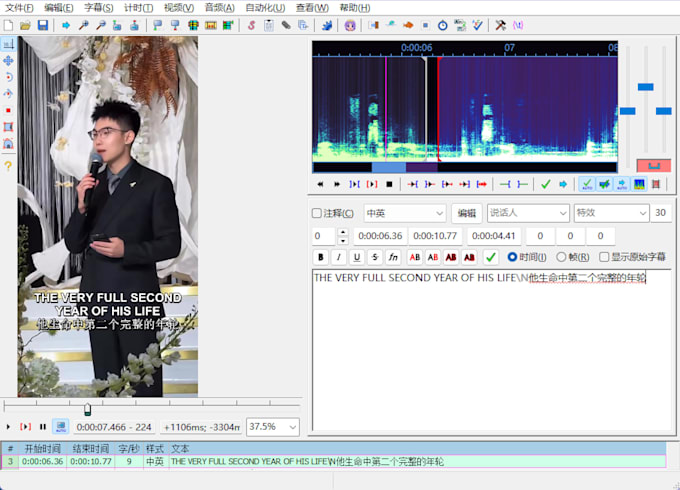Viewport: 680px width, 490px height.
Task: Open the Attachments paperclip icon
Action: tap(286, 25)
